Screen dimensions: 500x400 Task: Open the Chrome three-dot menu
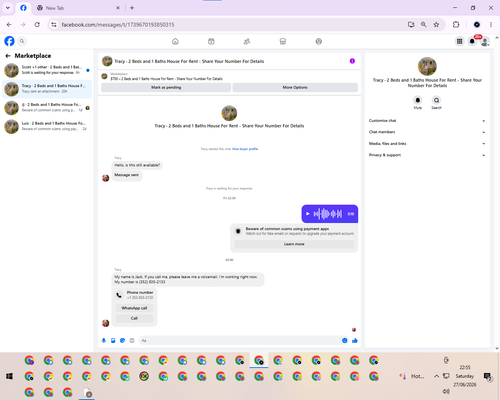click(x=491, y=25)
